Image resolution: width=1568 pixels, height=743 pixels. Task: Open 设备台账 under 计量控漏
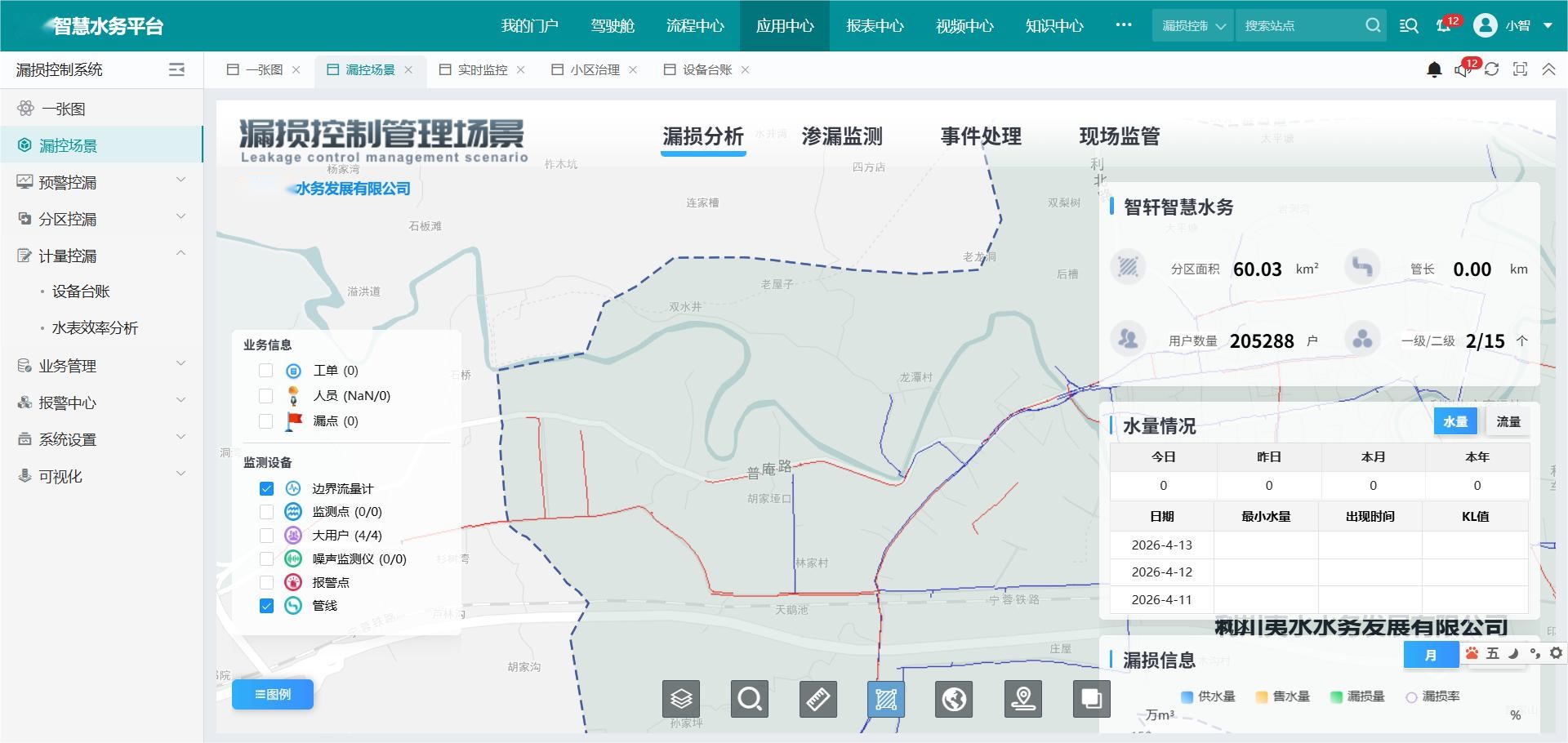pos(81,291)
